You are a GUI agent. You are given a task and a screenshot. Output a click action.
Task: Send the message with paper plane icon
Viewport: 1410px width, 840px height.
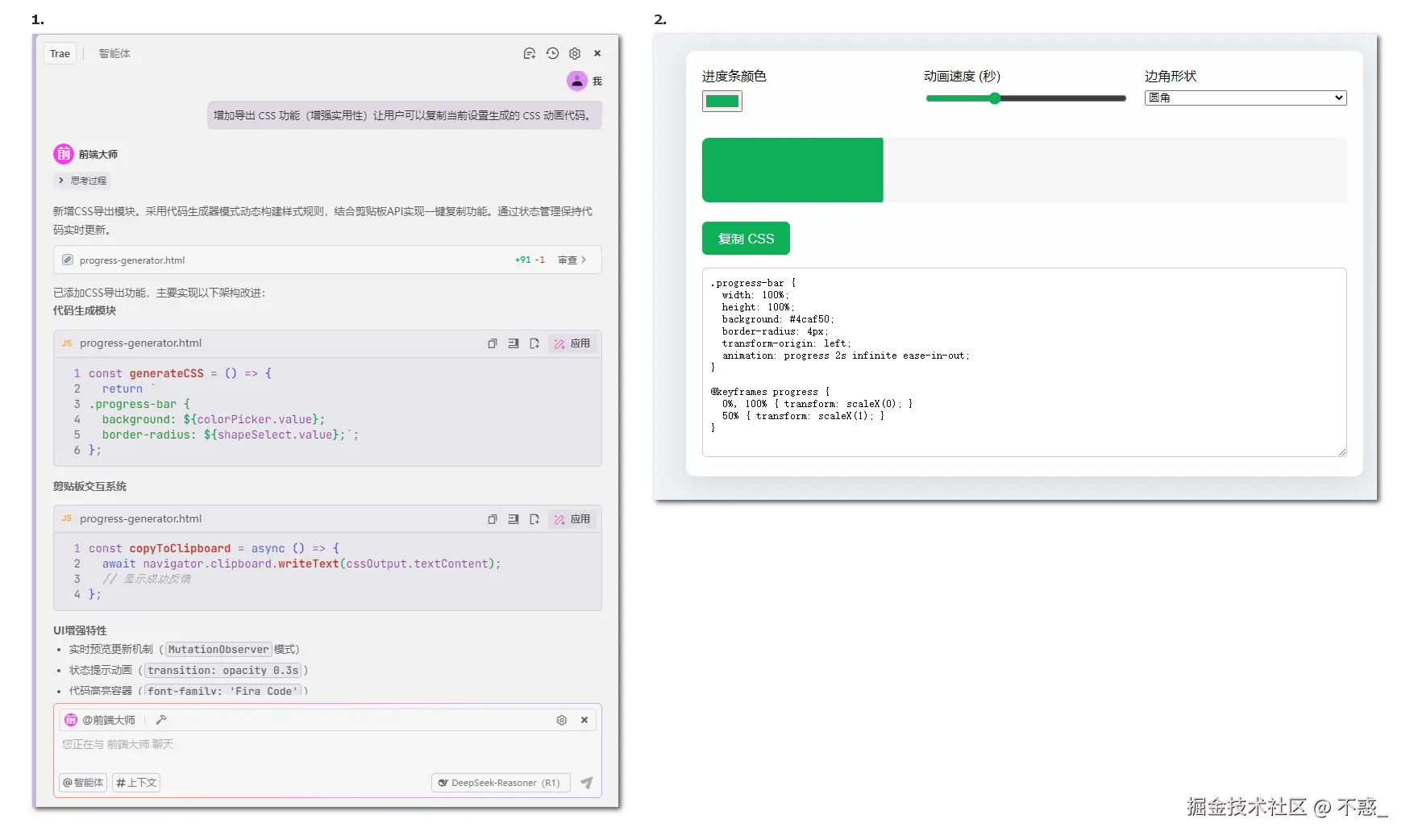pyautogui.click(x=587, y=783)
